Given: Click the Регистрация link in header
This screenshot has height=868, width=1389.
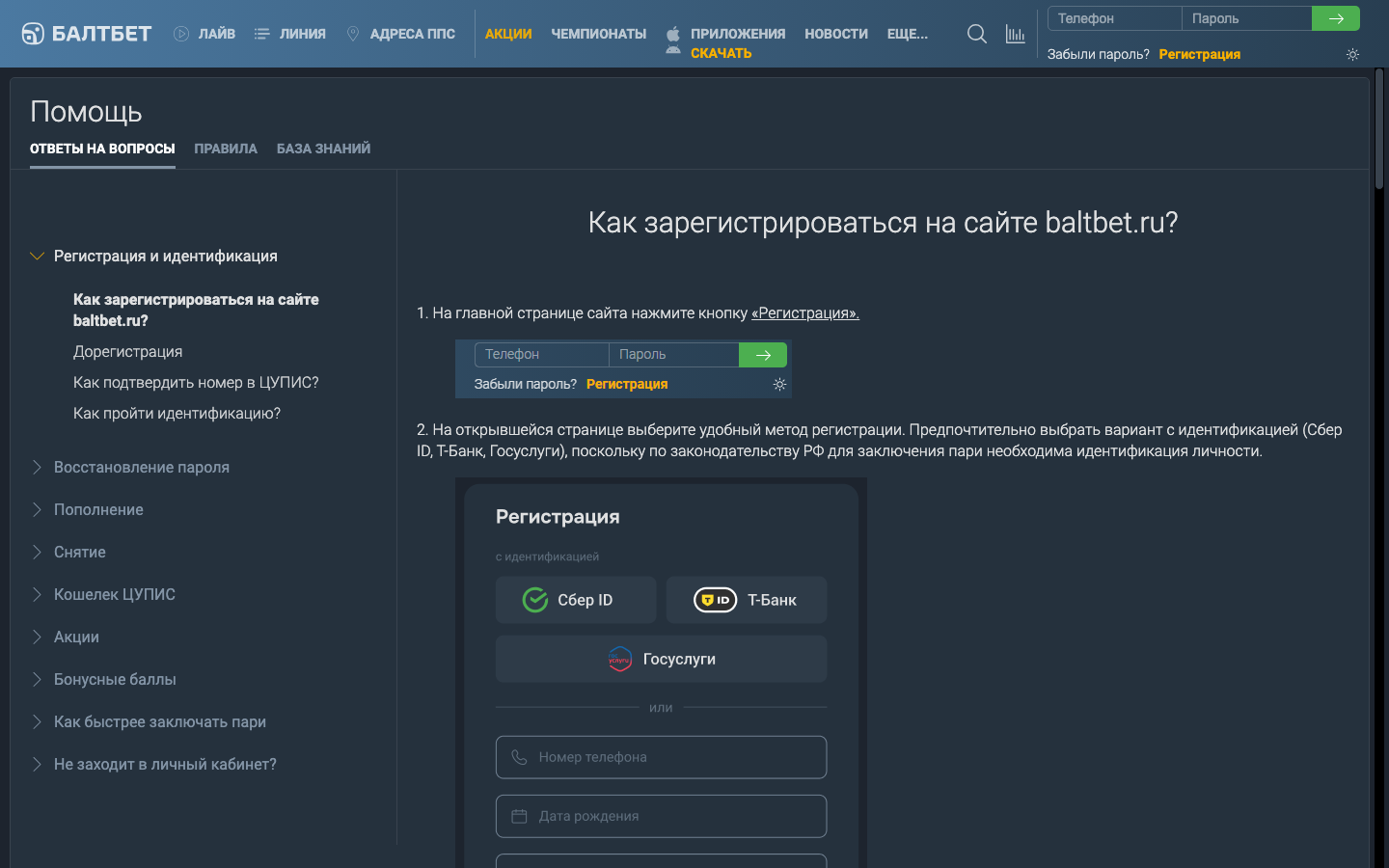Looking at the screenshot, I should click(1199, 54).
